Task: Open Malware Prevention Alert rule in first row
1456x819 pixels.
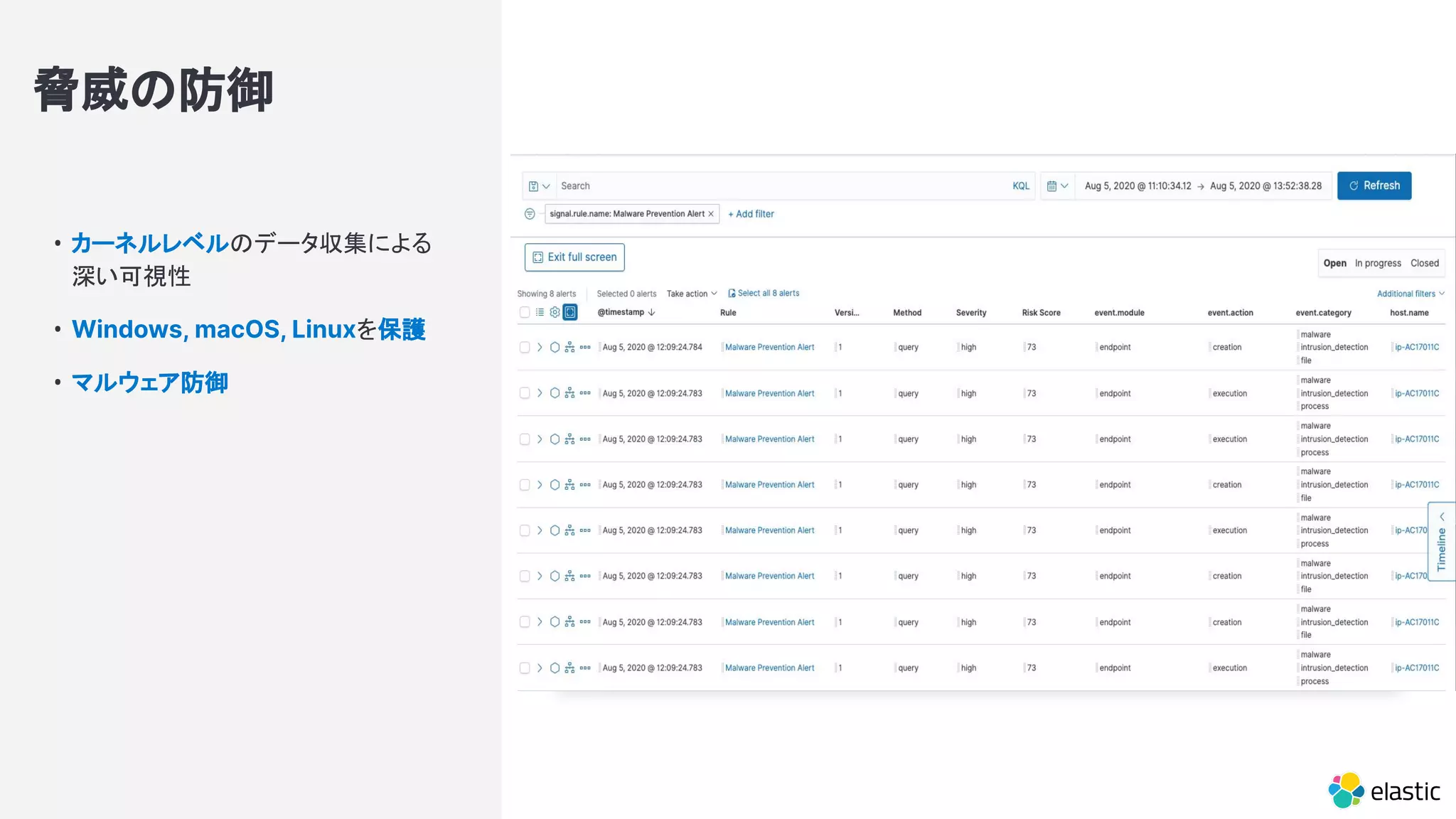Action: click(769, 348)
